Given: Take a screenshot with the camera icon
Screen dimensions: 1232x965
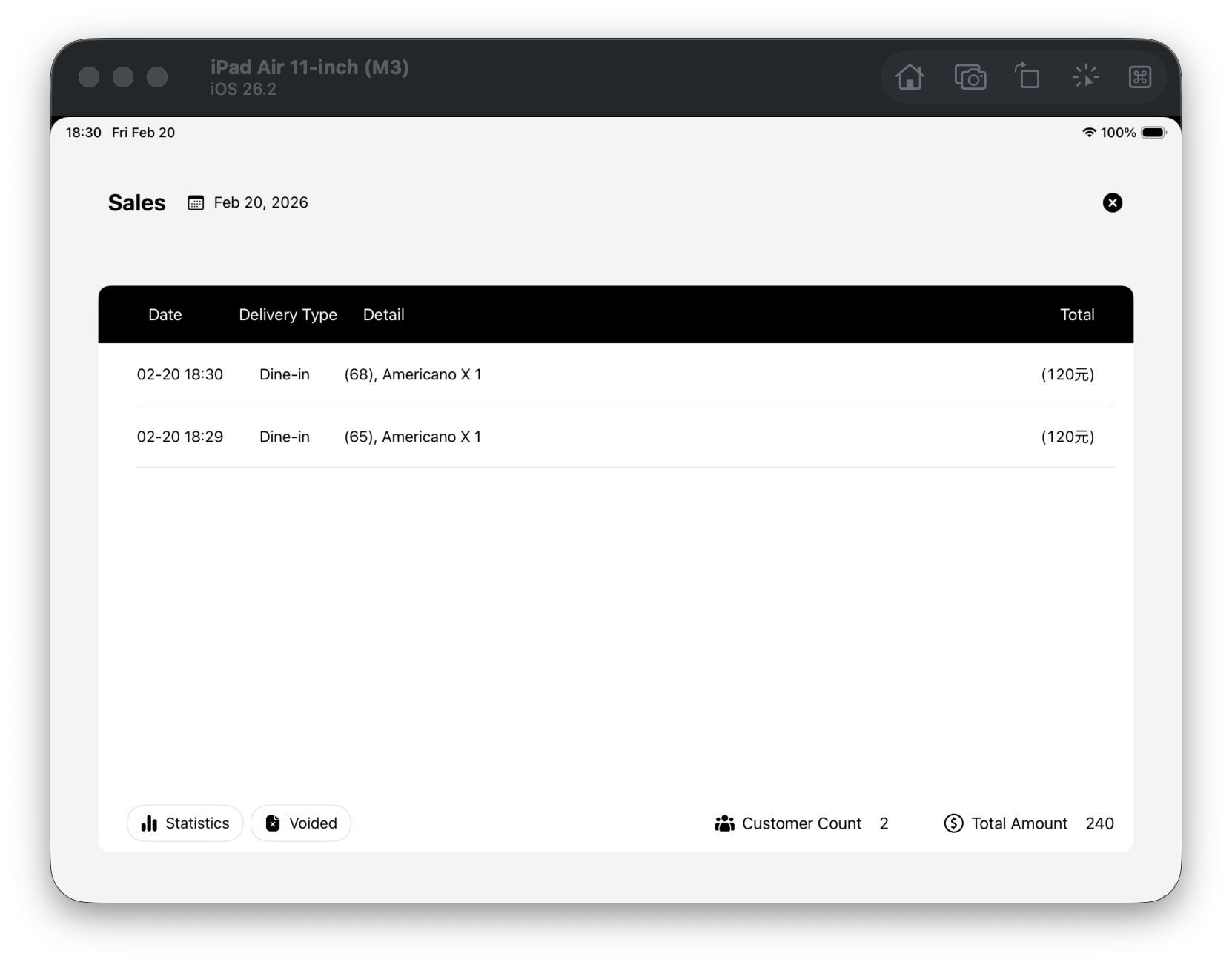Looking at the screenshot, I should pos(970,77).
